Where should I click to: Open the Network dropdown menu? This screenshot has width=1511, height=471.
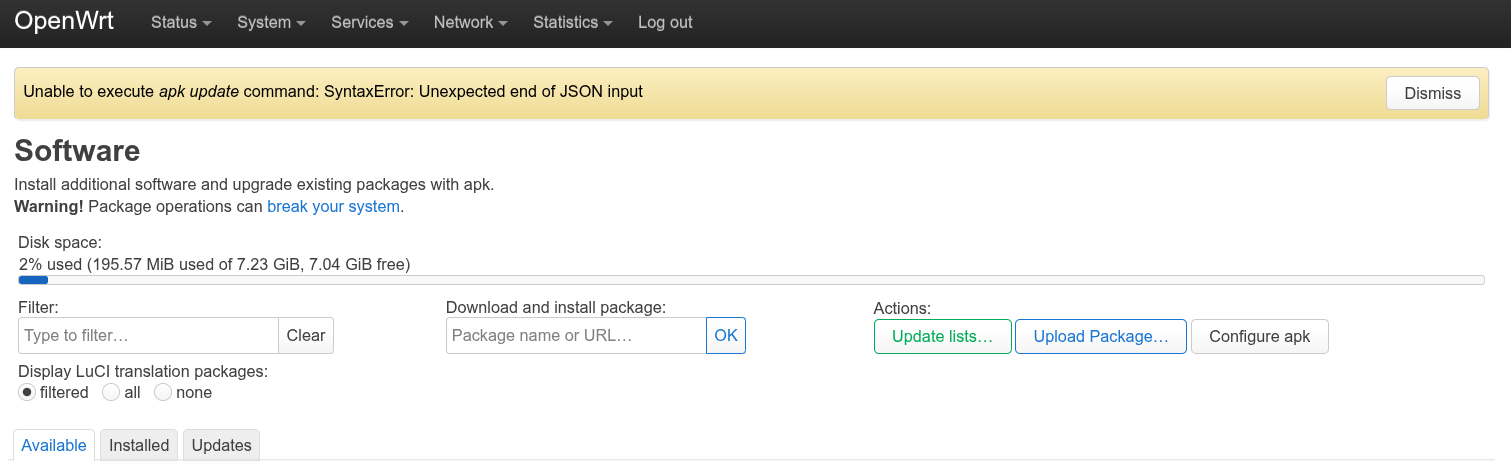(x=470, y=22)
